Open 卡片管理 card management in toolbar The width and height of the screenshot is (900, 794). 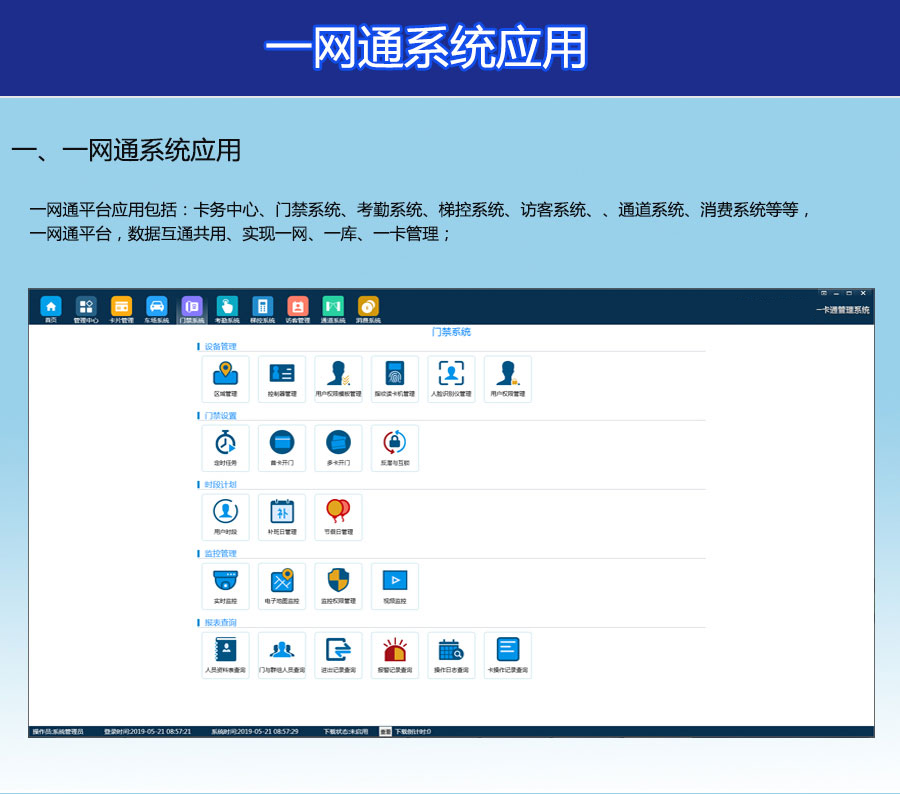(121, 307)
